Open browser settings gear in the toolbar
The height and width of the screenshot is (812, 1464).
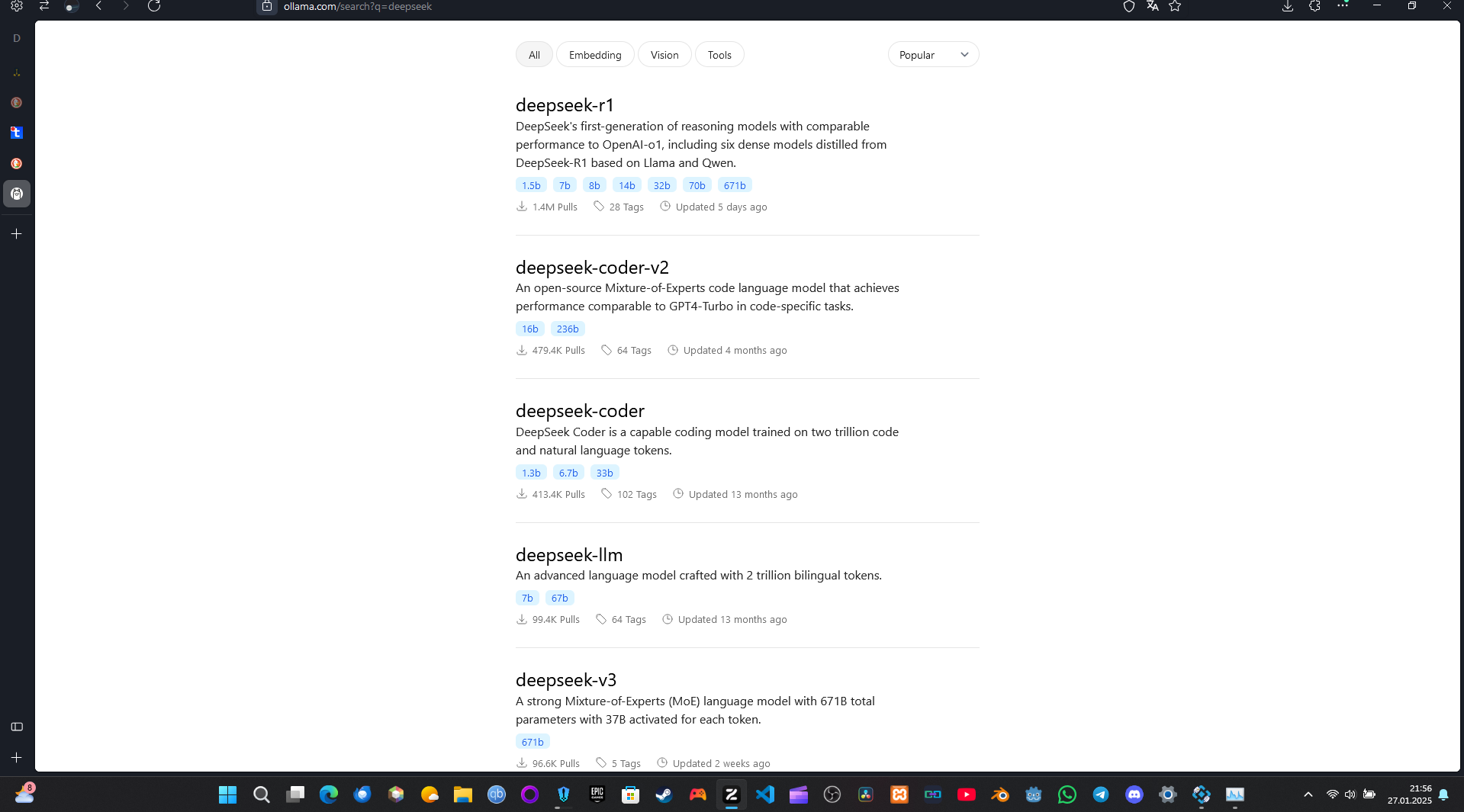coord(17,6)
